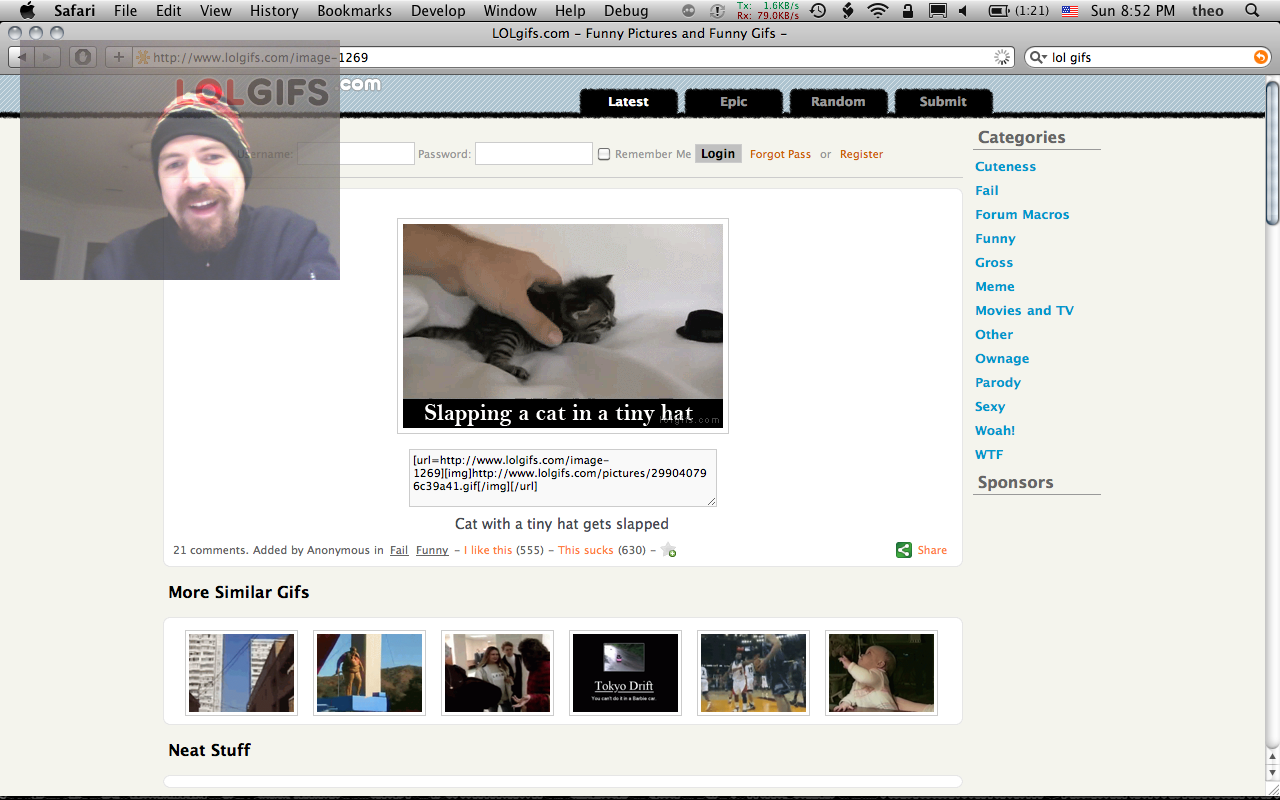Expand the search field magnifier dropdown
Viewport: 1280px width, 800px height.
[x=1039, y=57]
